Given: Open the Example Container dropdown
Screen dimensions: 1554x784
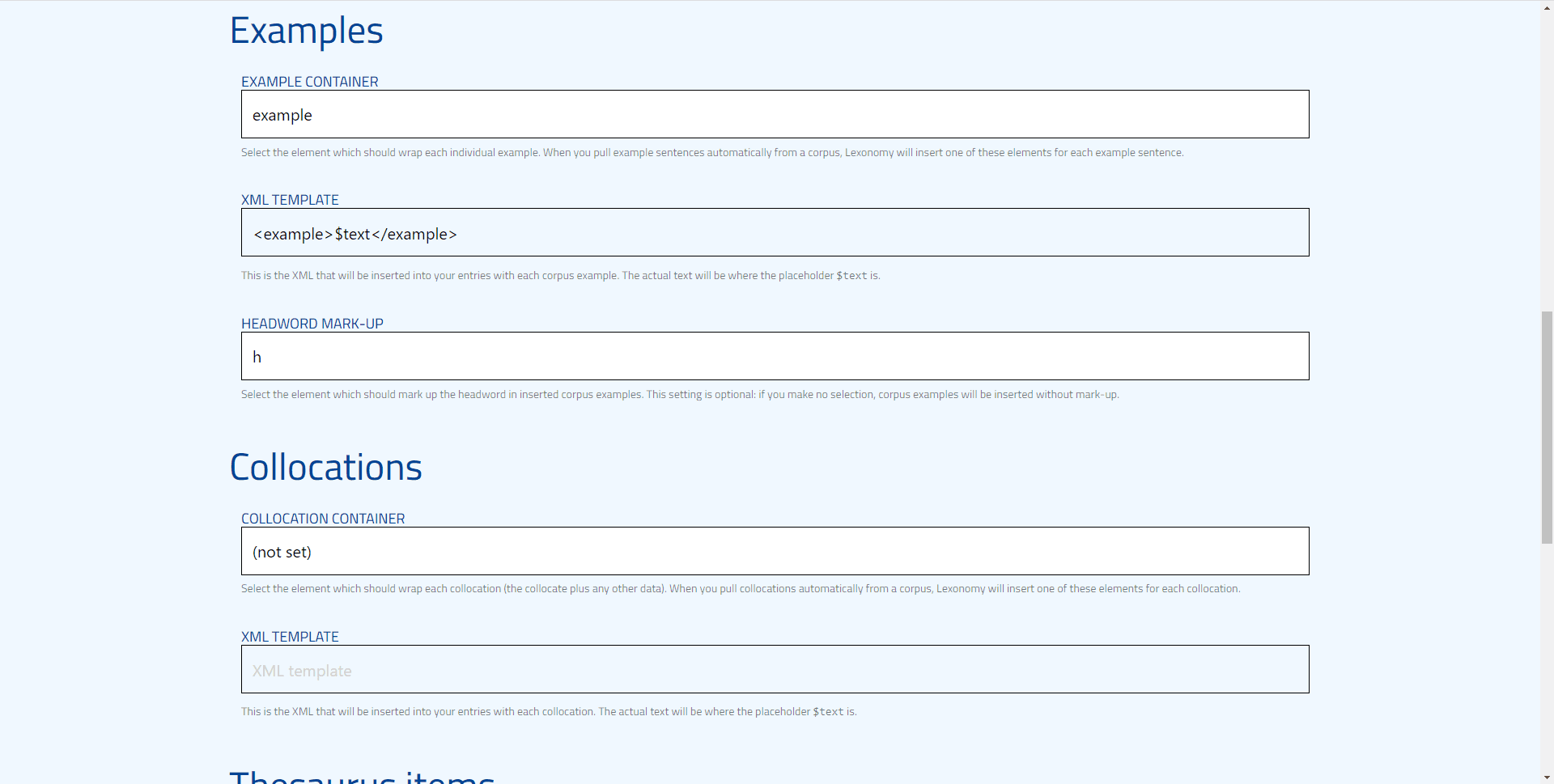Looking at the screenshot, I should point(775,114).
